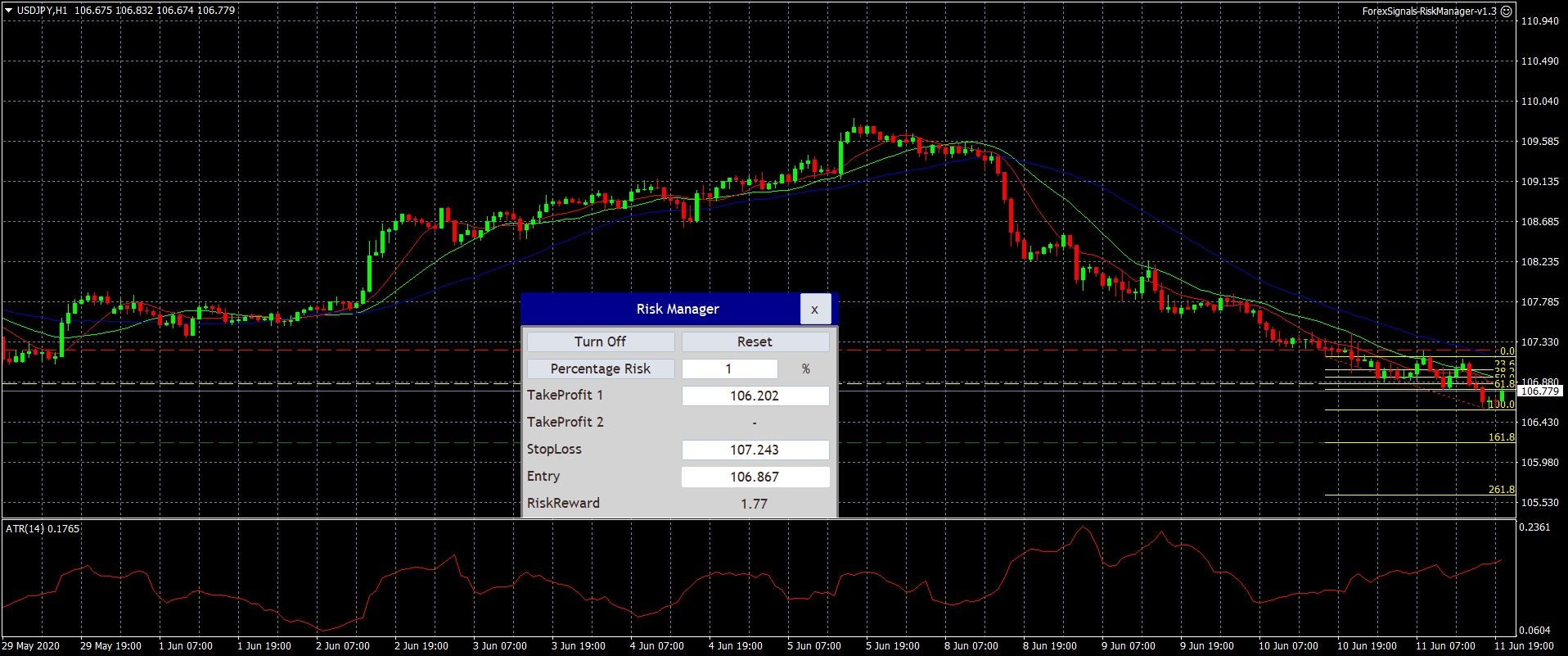The image size is (1568, 656).
Task: Click the 29 May 2020 time label
Action: (31, 646)
